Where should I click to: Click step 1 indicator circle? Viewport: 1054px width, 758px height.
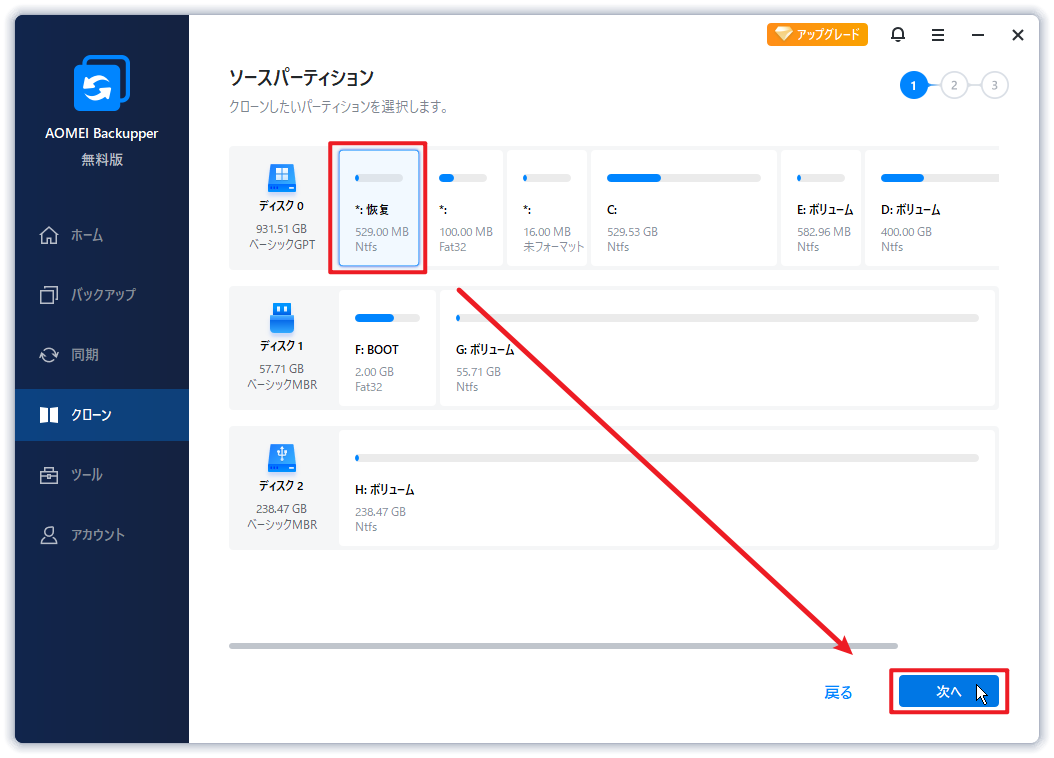coord(914,85)
